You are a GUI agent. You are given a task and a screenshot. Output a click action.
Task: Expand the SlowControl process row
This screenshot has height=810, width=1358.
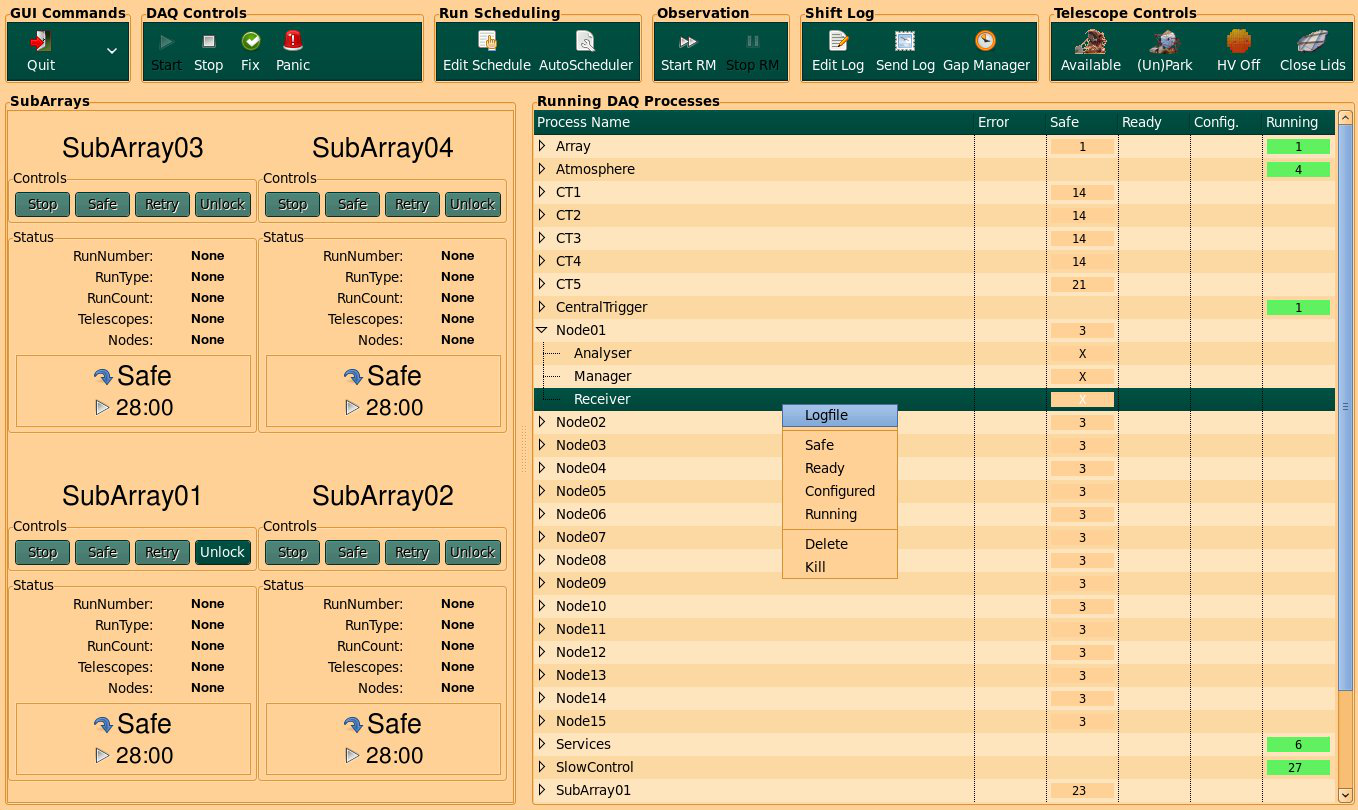(542, 767)
